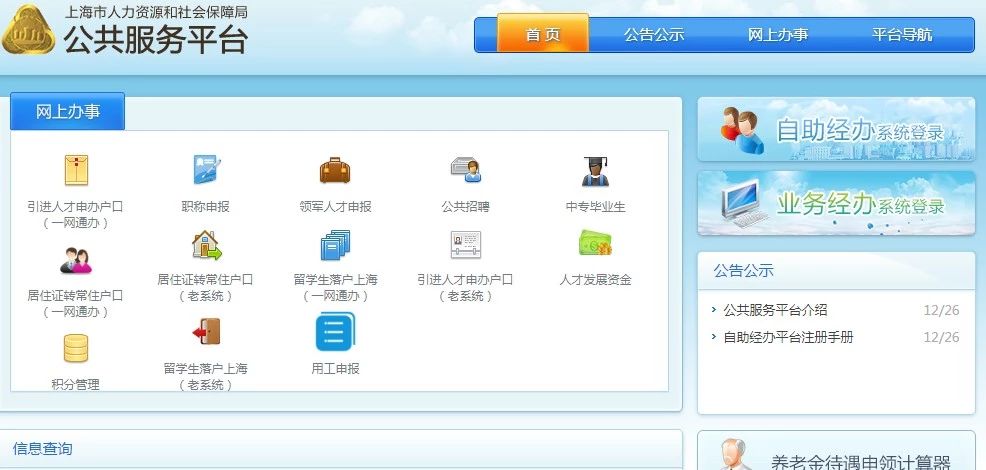The height and width of the screenshot is (470, 986).
Task: Click the 中专毕业生 graduate icon
Action: tap(595, 171)
